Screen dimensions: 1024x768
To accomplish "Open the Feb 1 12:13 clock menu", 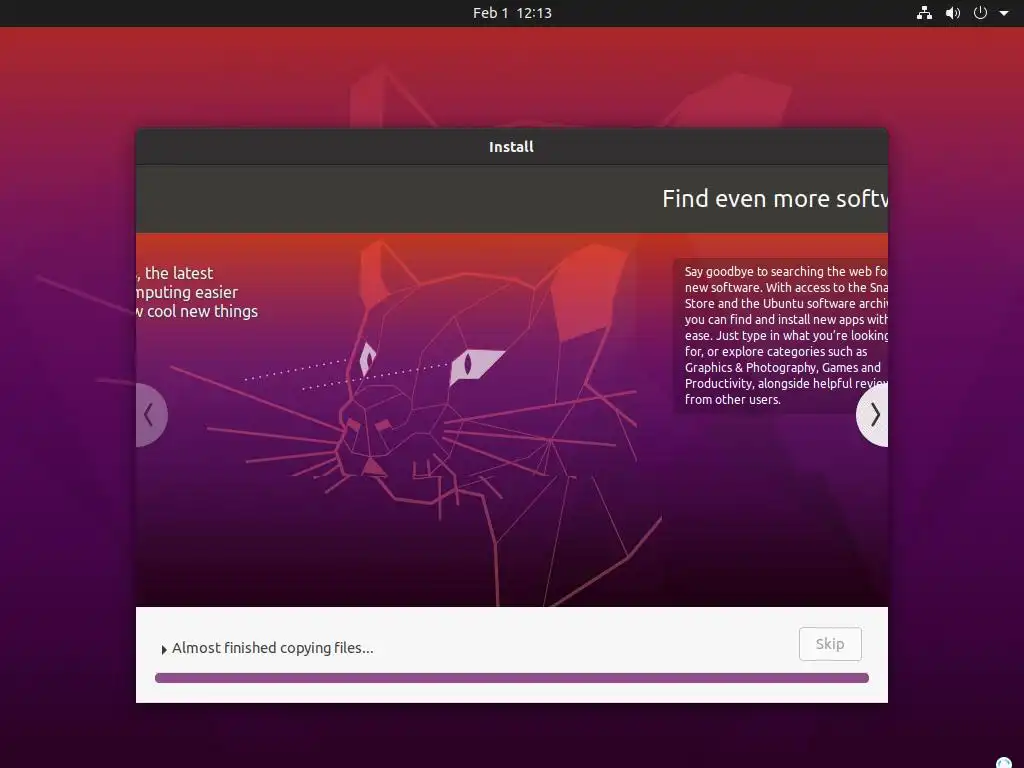I will [512, 13].
